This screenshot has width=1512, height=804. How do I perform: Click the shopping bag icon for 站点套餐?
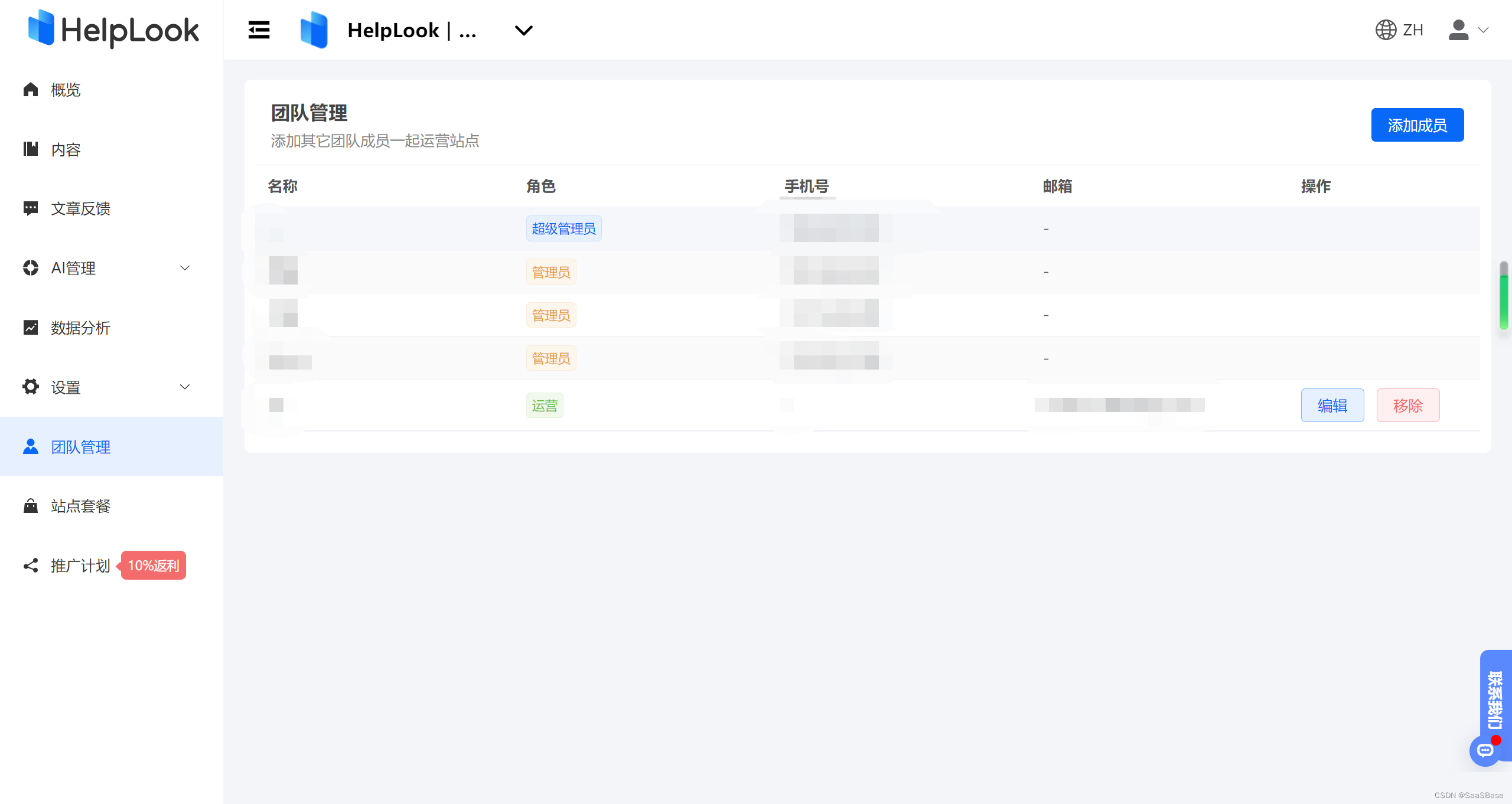pyautogui.click(x=31, y=506)
